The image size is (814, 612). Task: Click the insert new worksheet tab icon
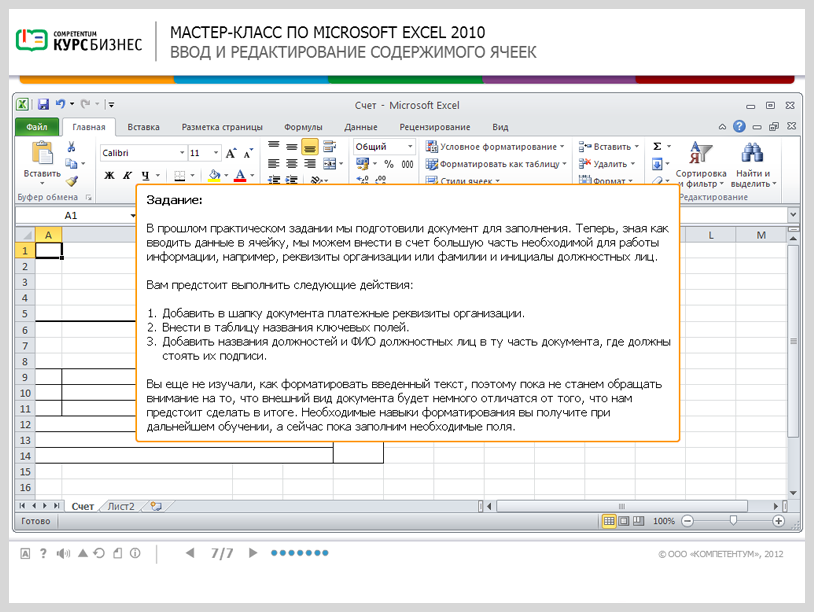click(156, 506)
